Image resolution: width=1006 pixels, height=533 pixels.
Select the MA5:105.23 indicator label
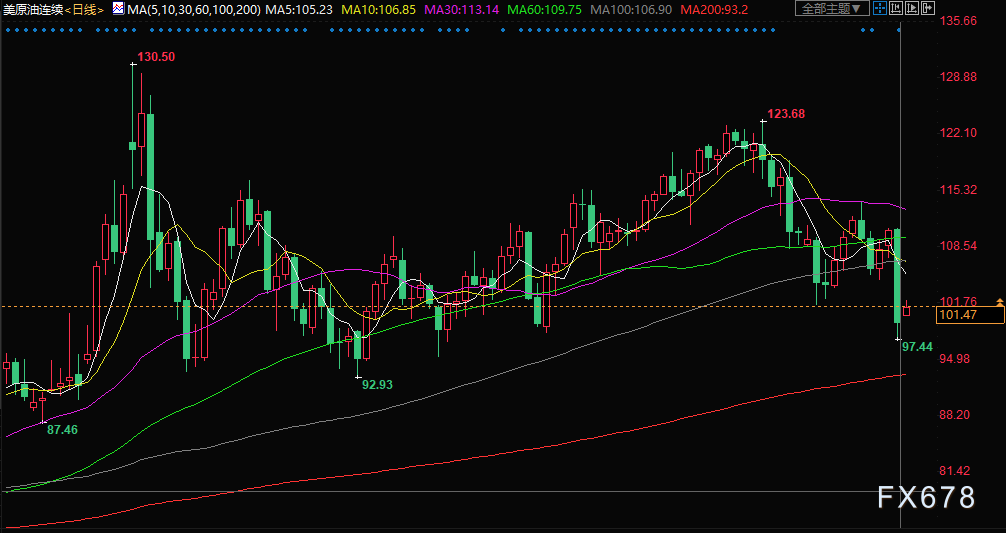[299, 10]
